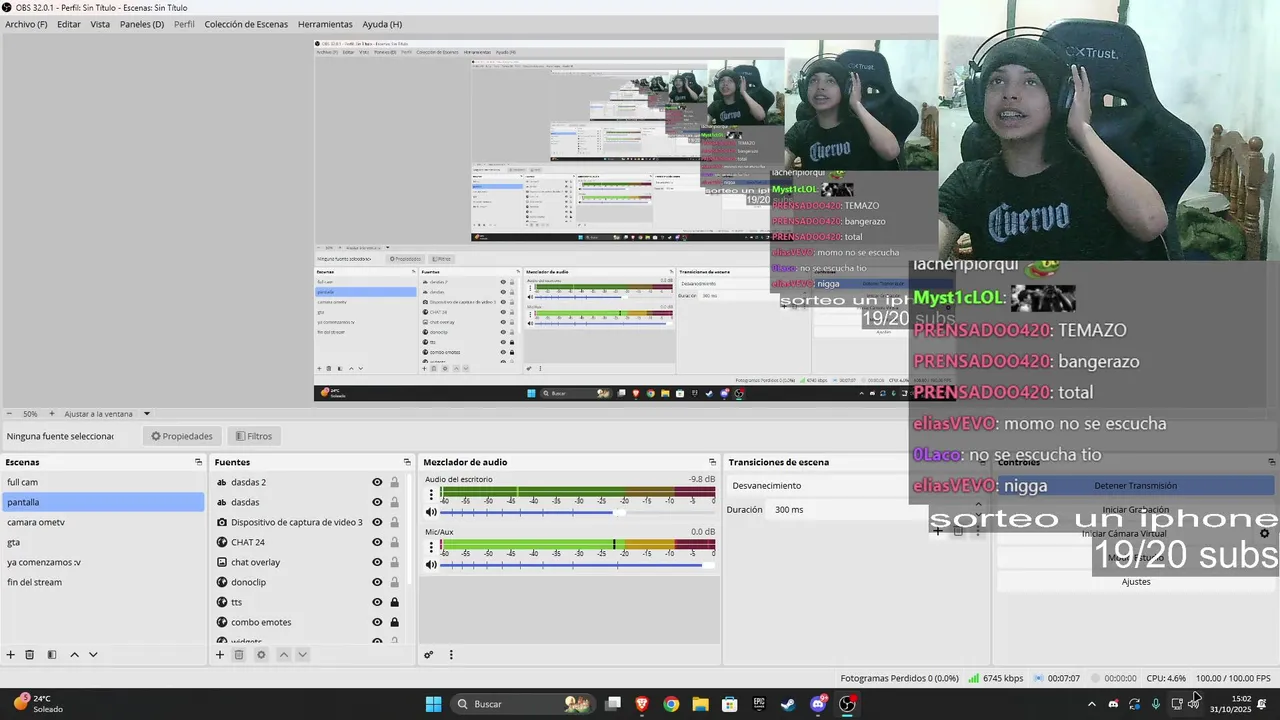Unlock the tts source

click(395, 602)
